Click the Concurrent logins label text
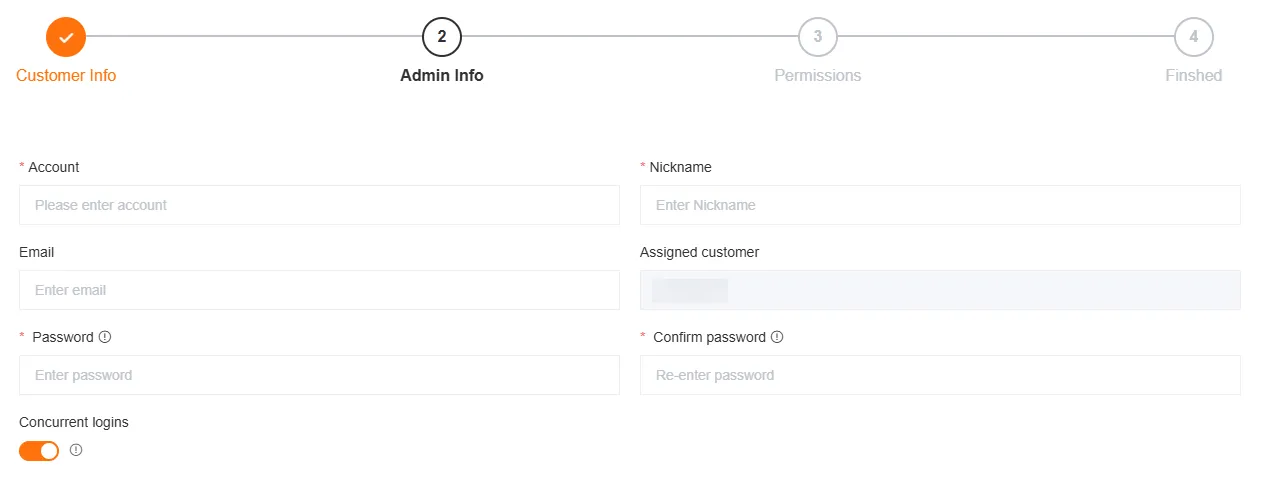Image resolution: width=1262 pixels, height=490 pixels. 74,422
